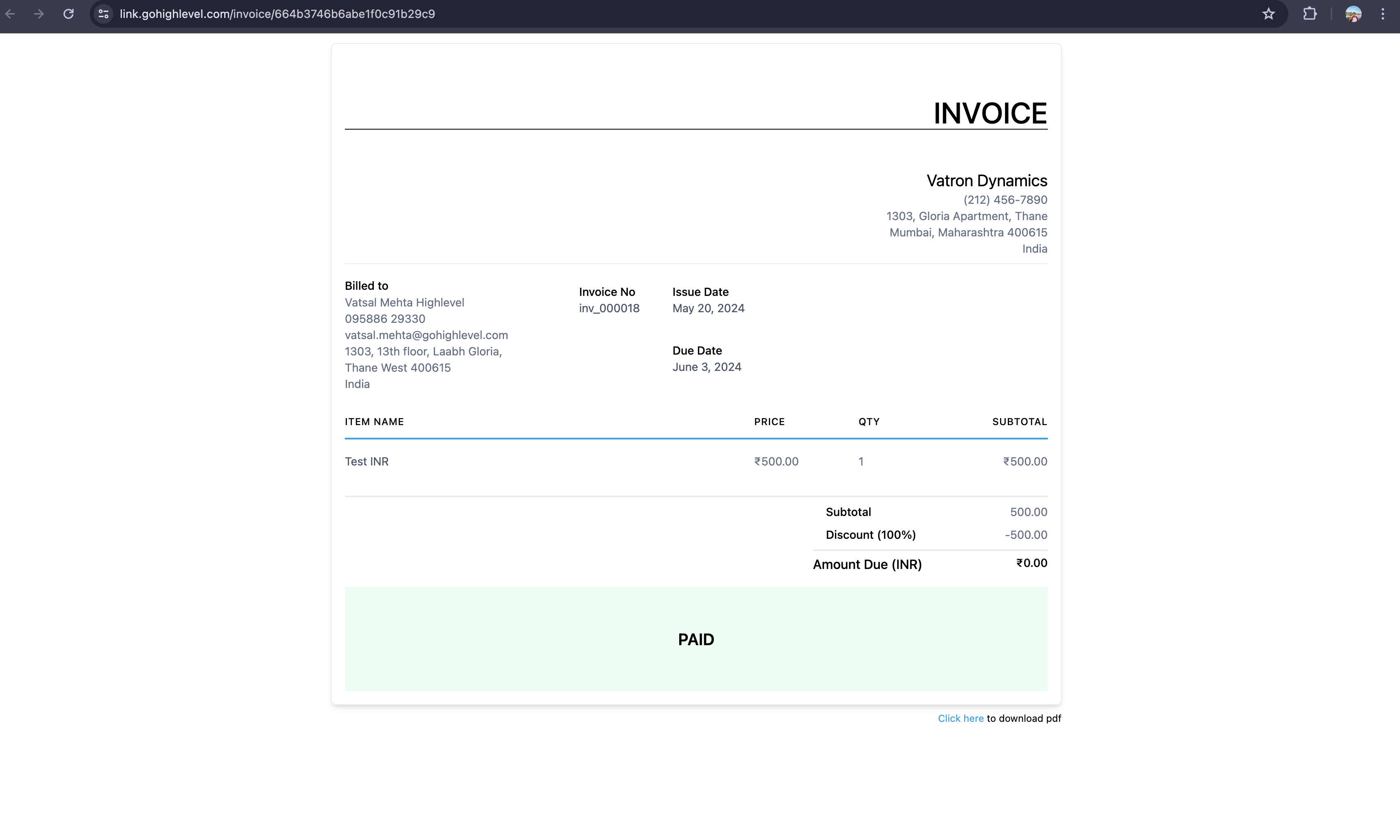This screenshot has height=840, width=1400.
Task: Click 'Thane West 400615' line
Action: pos(397,368)
